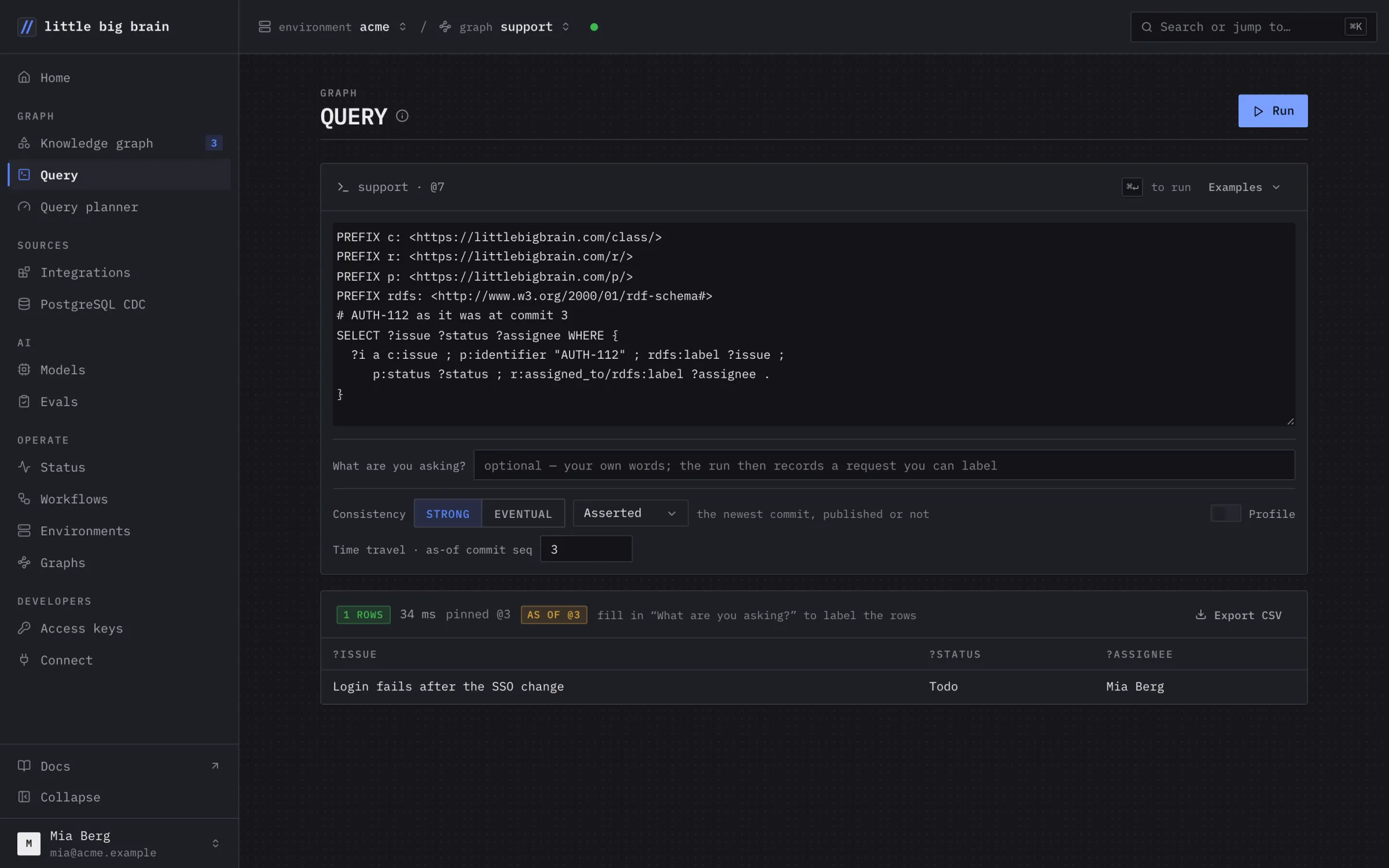This screenshot has width=1389, height=868.
Task: Select the Query sidebar item
Action: pos(119,175)
